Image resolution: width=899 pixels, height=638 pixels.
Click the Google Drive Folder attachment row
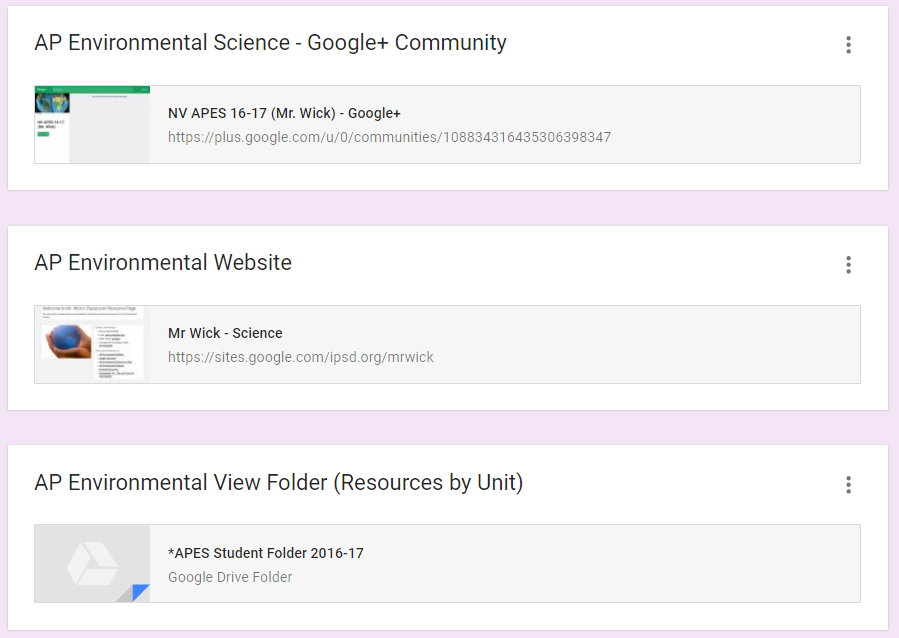pos(450,563)
